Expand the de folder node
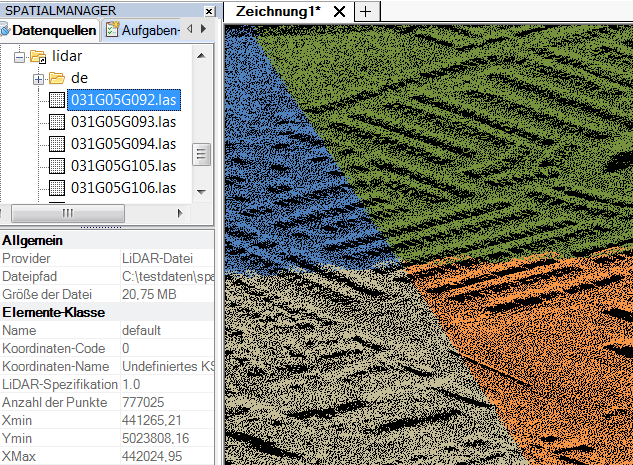 [x=38, y=79]
